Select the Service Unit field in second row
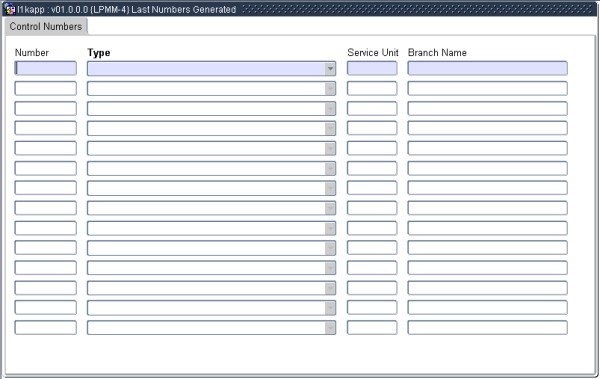 click(x=372, y=88)
